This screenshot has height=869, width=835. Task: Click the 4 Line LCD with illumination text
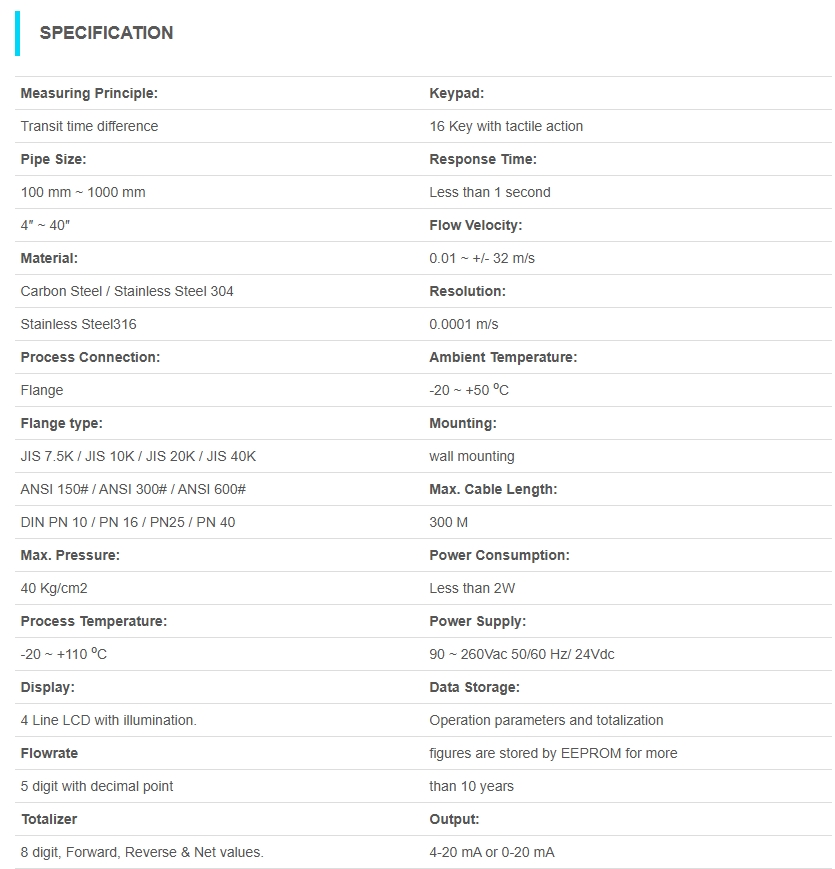click(x=108, y=720)
